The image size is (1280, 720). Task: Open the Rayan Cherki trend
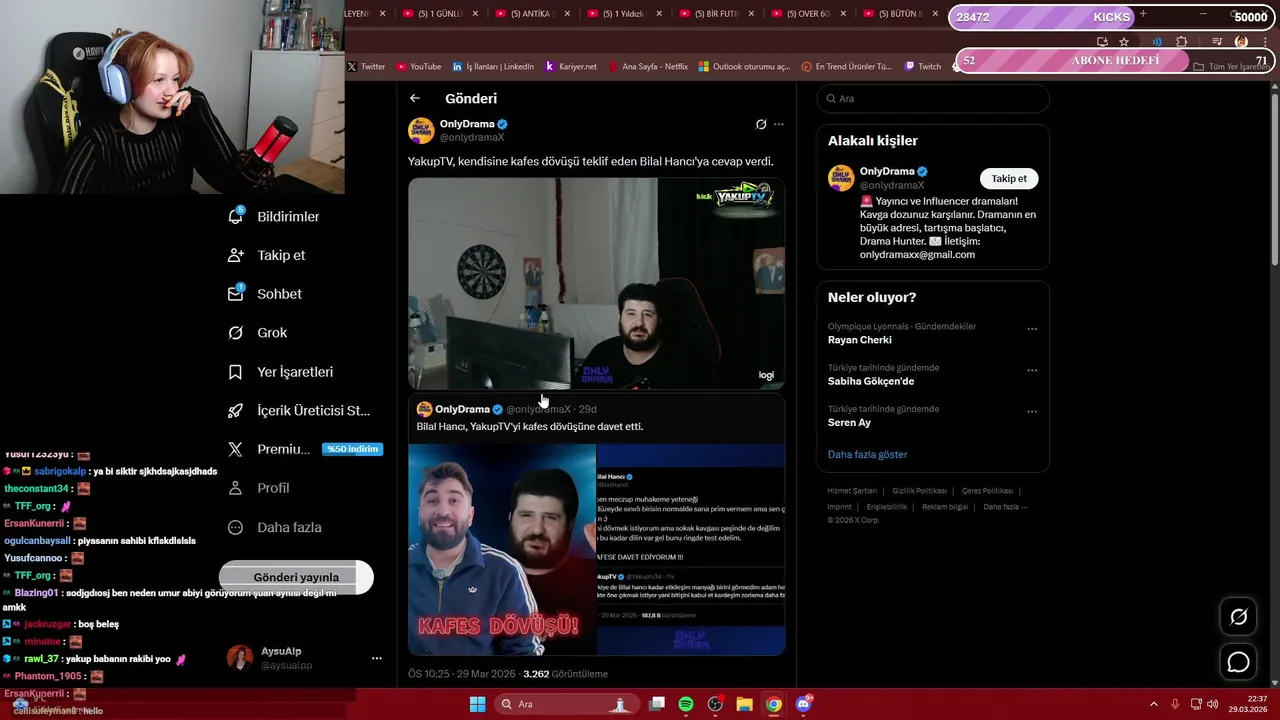point(860,340)
